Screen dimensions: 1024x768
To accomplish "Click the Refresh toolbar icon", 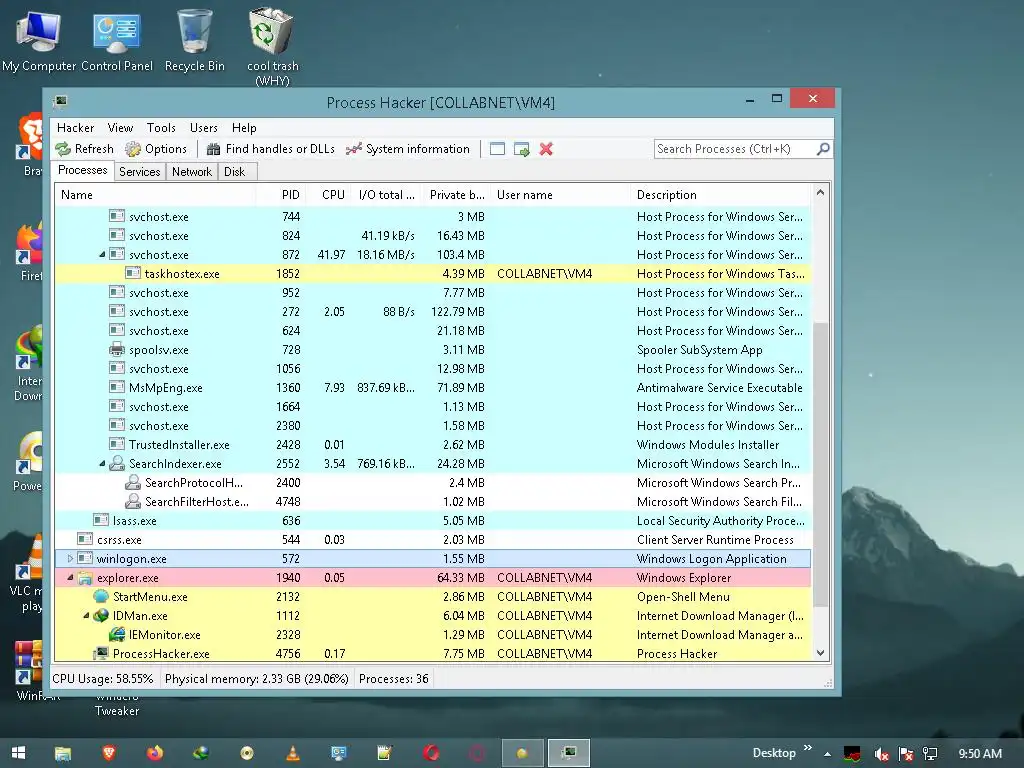I will pos(63,150).
